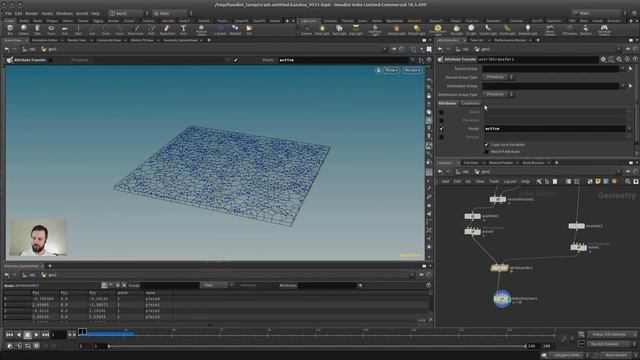This screenshot has width=640, height=360.
Task: Select the Caustic Light shelf tool
Action: [x=488, y=29]
